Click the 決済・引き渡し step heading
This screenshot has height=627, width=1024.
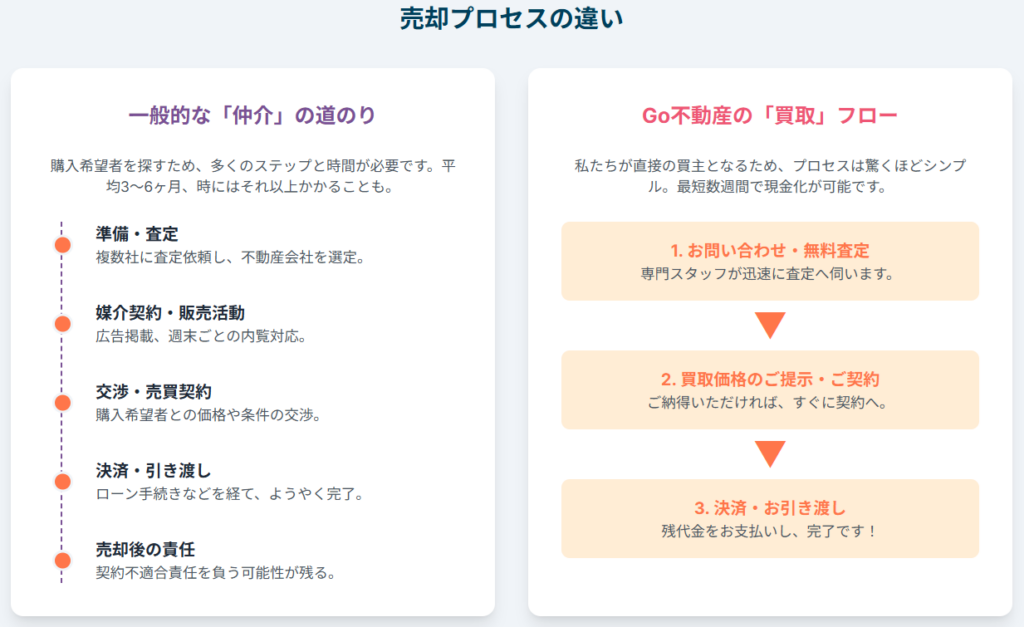click(153, 470)
